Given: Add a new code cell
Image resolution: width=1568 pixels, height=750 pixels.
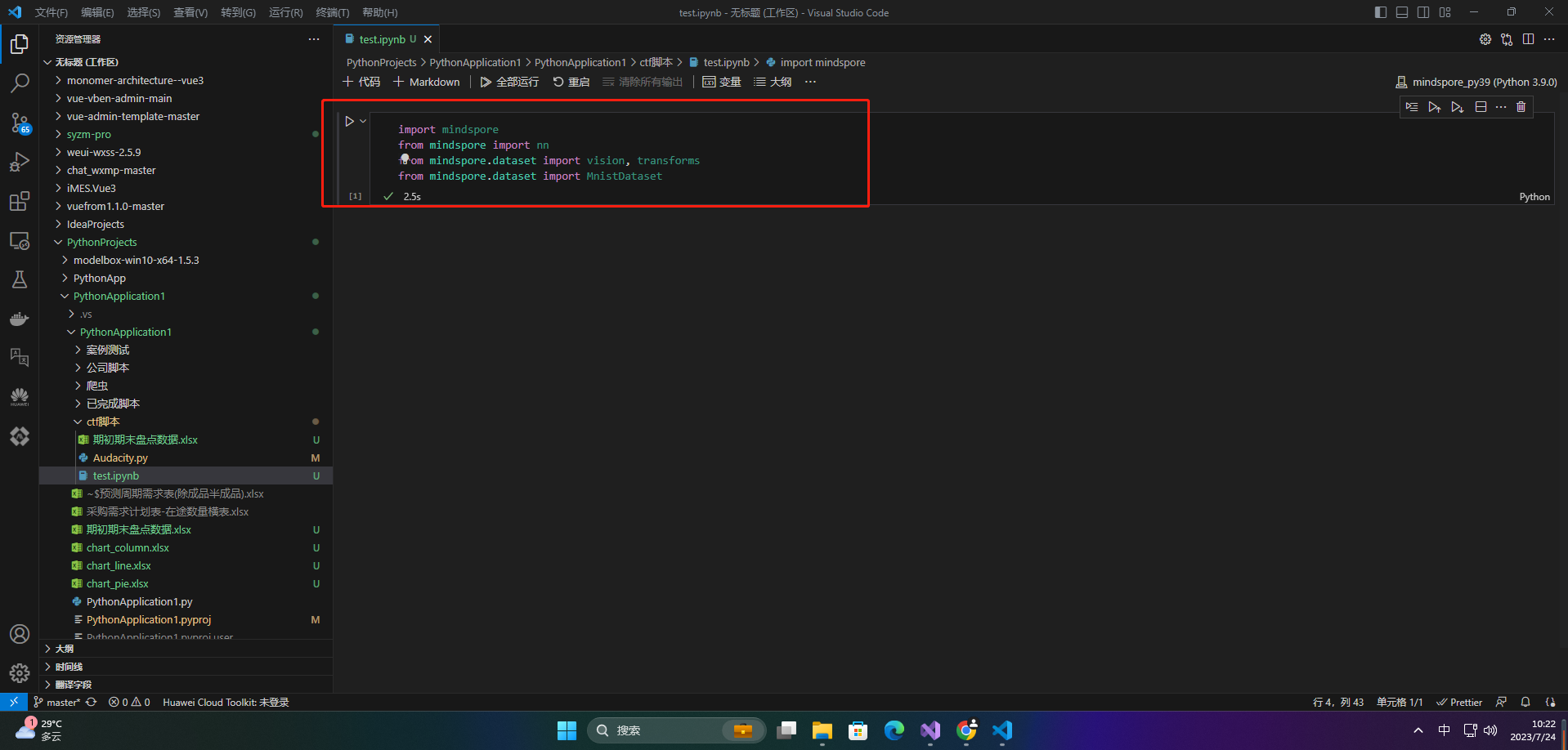Looking at the screenshot, I should coord(361,82).
